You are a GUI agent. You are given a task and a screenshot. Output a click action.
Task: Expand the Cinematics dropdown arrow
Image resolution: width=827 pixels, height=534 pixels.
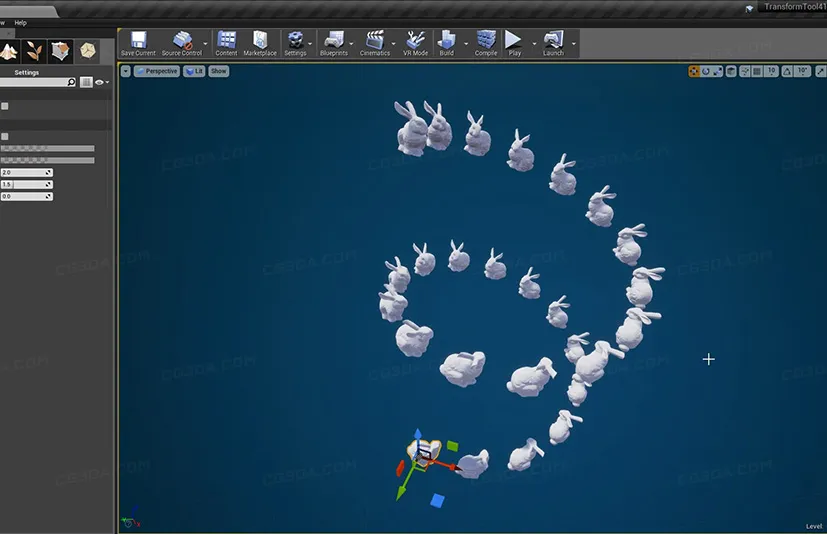[x=393, y=44]
